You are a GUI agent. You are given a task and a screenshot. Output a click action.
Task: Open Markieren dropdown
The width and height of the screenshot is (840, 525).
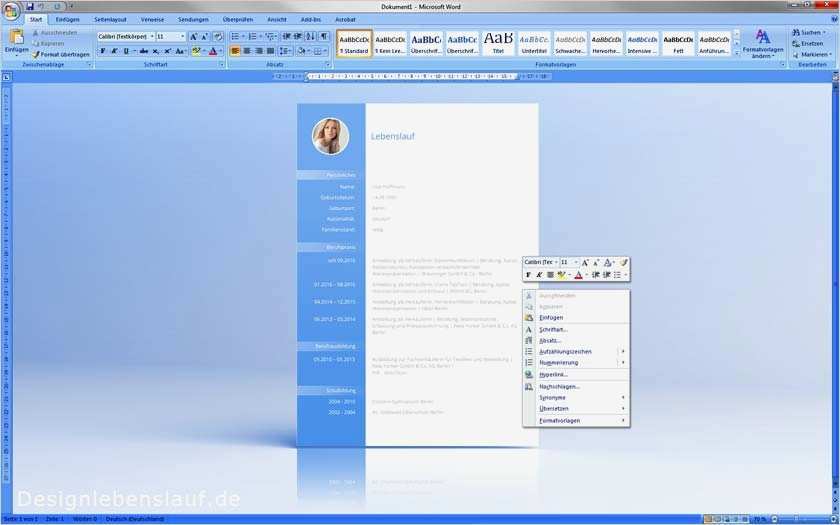(813, 54)
